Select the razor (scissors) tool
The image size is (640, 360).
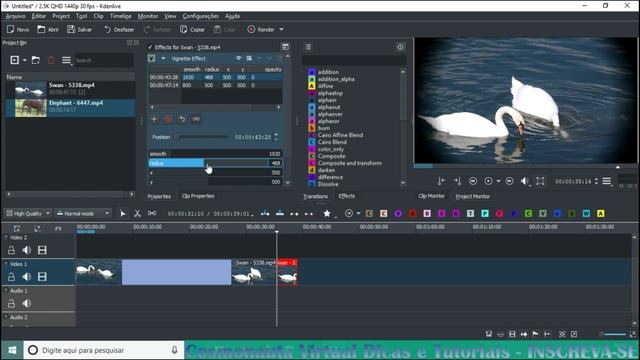point(138,213)
